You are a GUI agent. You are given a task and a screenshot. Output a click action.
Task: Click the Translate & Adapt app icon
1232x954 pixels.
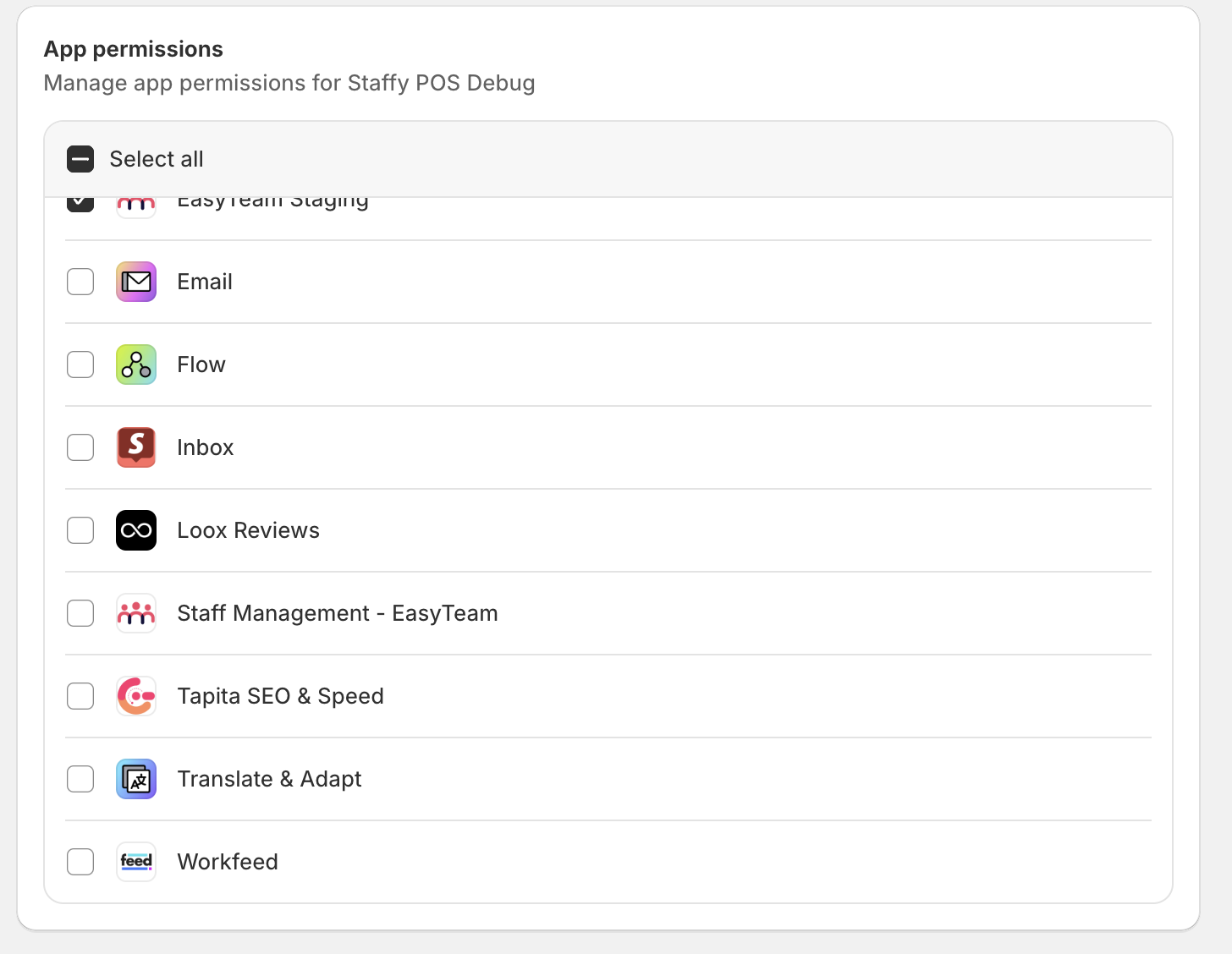click(136, 779)
